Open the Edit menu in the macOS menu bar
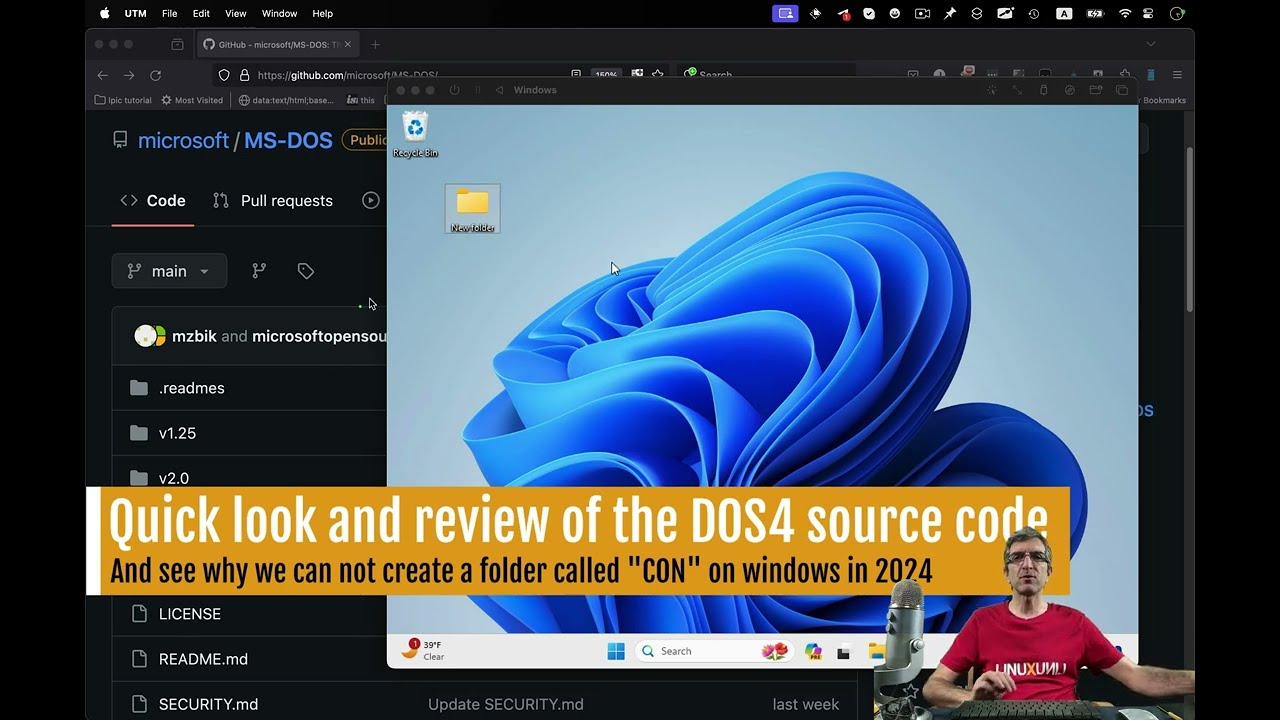The image size is (1280, 720). pyautogui.click(x=201, y=13)
